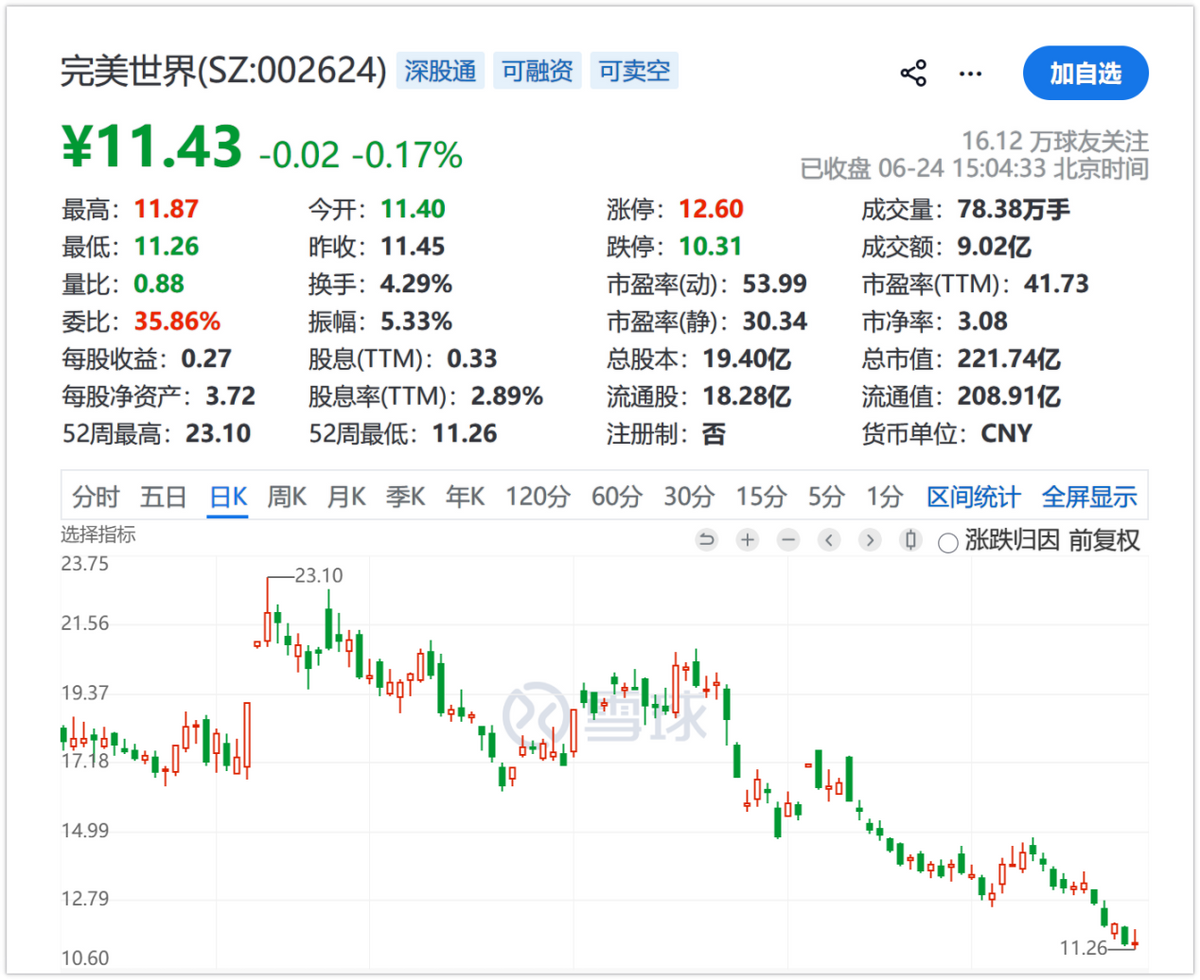The image size is (1200, 980).
Task: Click the 市盈率(动) value 53.99
Action: click(x=774, y=284)
